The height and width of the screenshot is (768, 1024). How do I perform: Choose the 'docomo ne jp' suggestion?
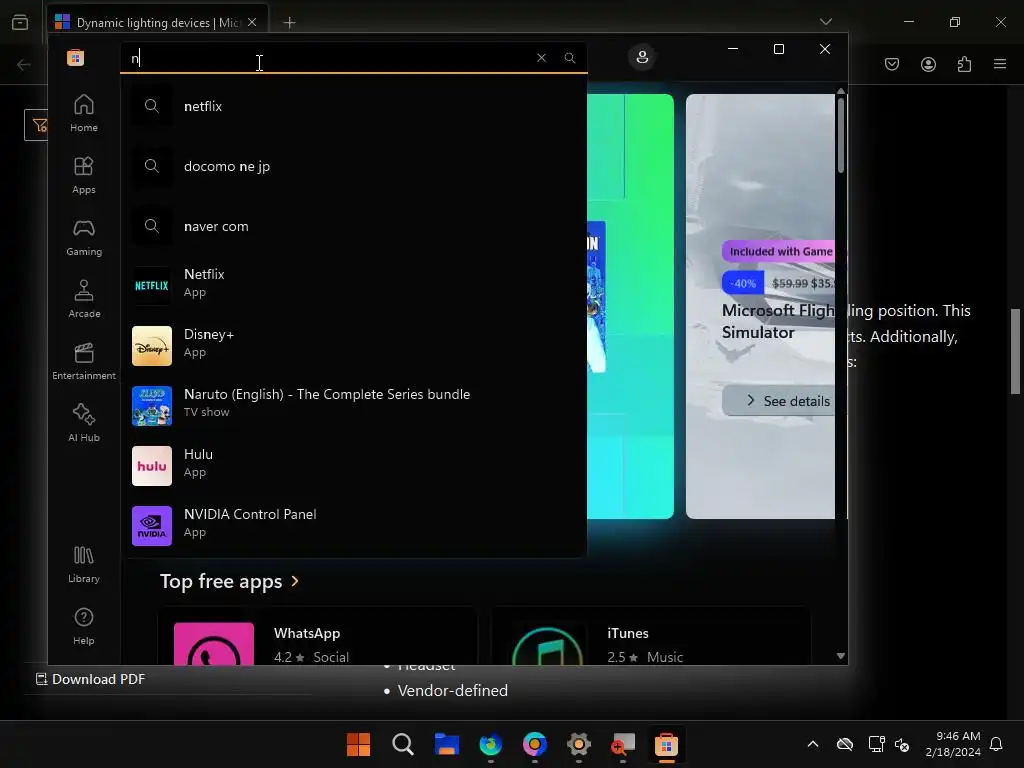point(354,166)
